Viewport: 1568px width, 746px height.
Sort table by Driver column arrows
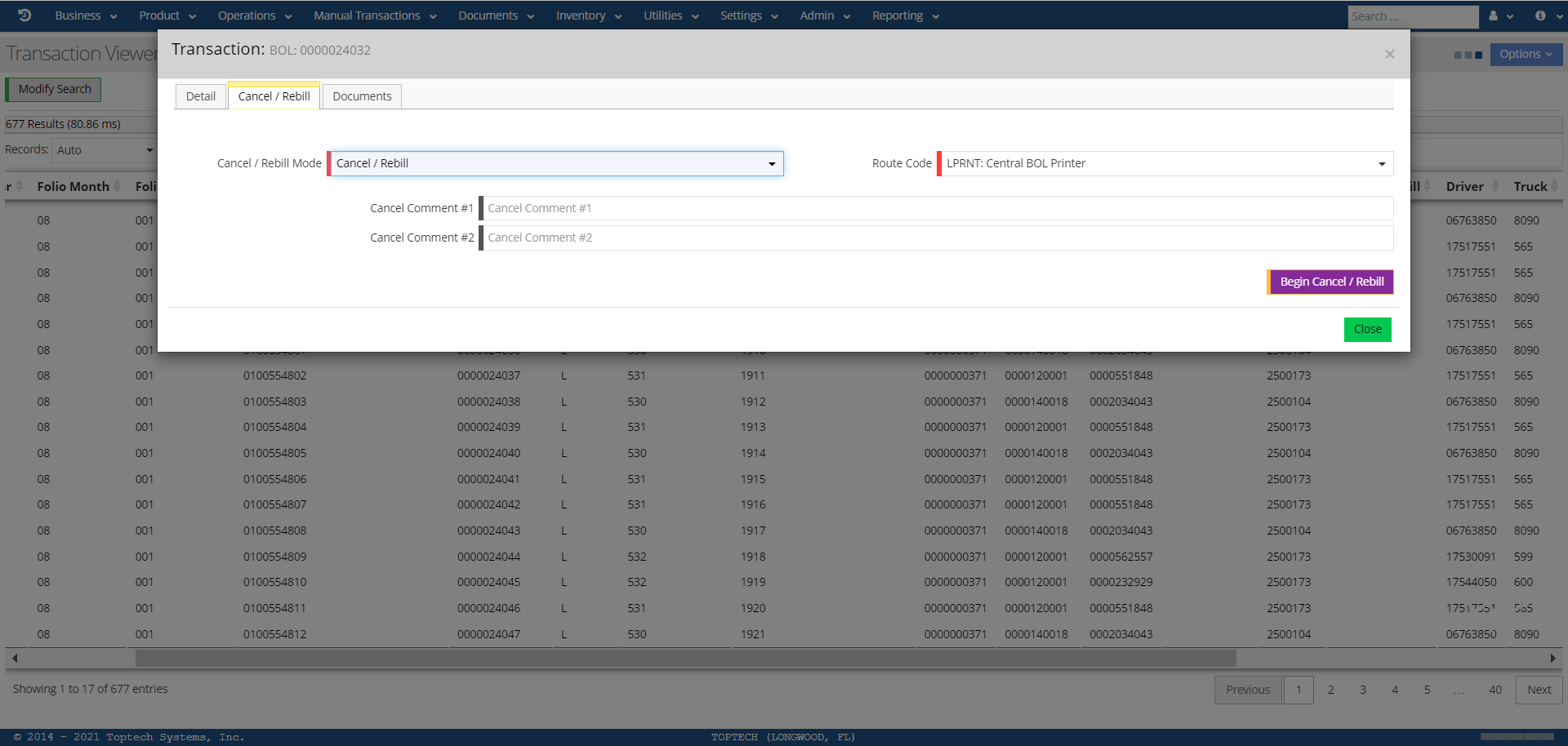pyautogui.click(x=1495, y=186)
